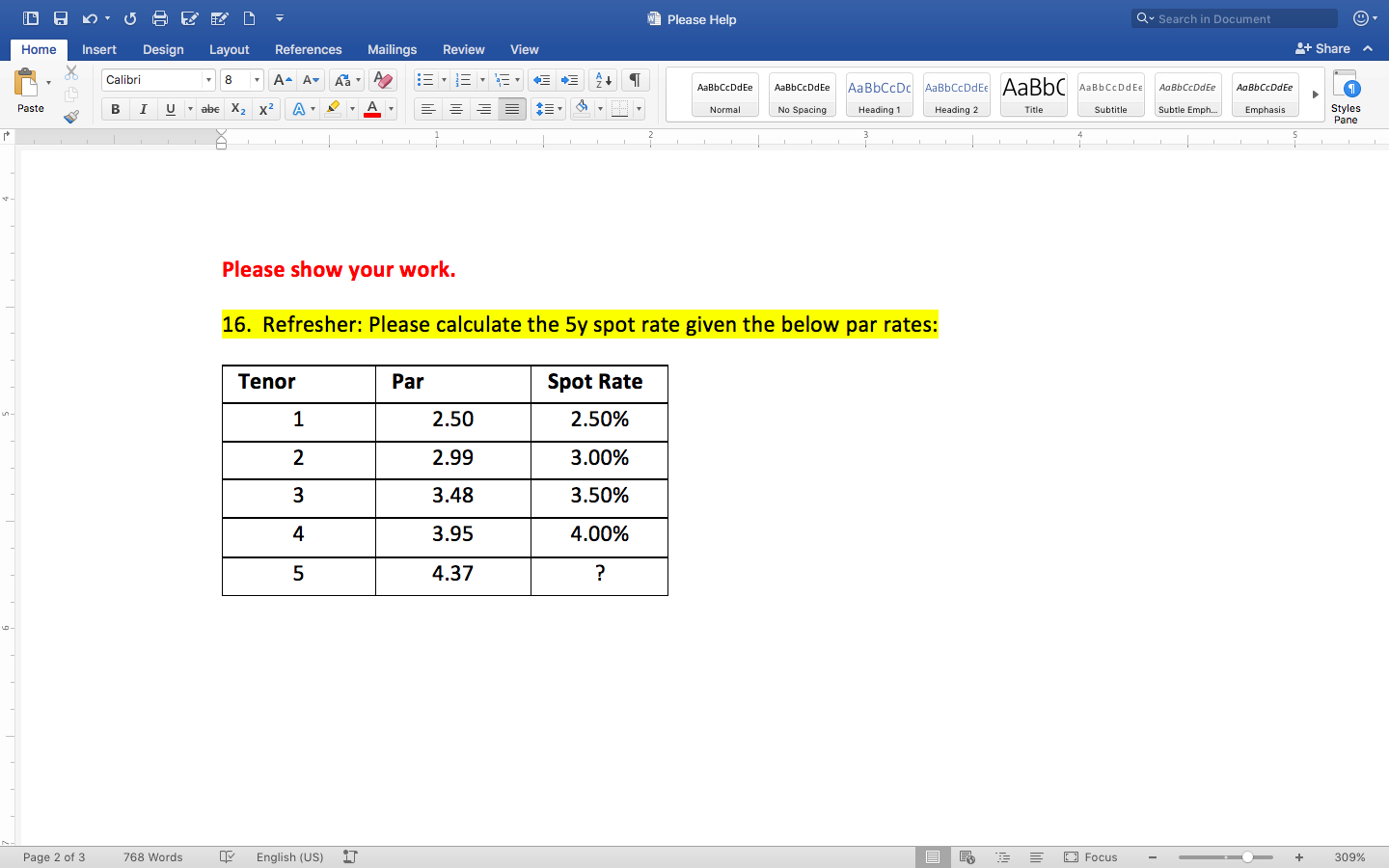Increase font size with large A icon
Image resolution: width=1389 pixels, height=868 pixels.
point(282,80)
